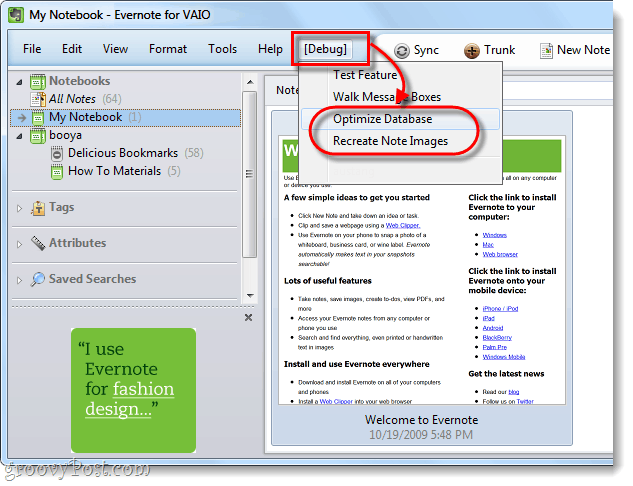Choose Recreate Note Images menu entry
The width and height of the screenshot is (633, 486).
tap(390, 141)
